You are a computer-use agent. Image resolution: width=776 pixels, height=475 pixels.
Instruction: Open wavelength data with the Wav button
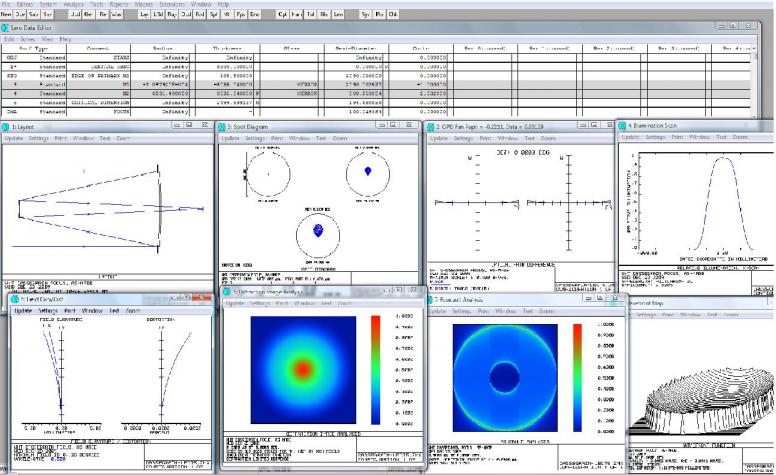coord(116,14)
